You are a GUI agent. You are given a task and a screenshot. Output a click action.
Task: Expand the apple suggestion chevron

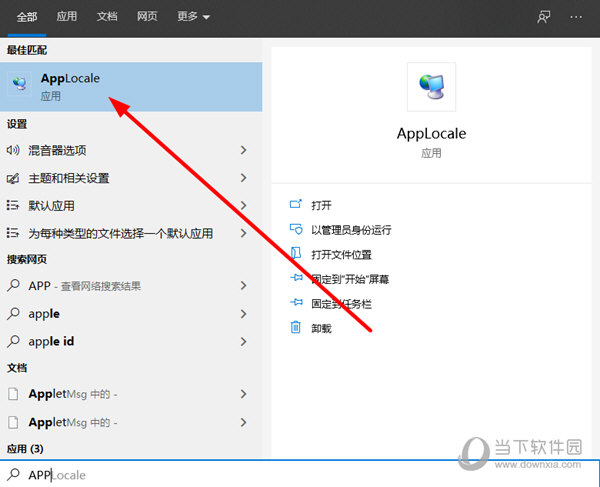[x=243, y=314]
